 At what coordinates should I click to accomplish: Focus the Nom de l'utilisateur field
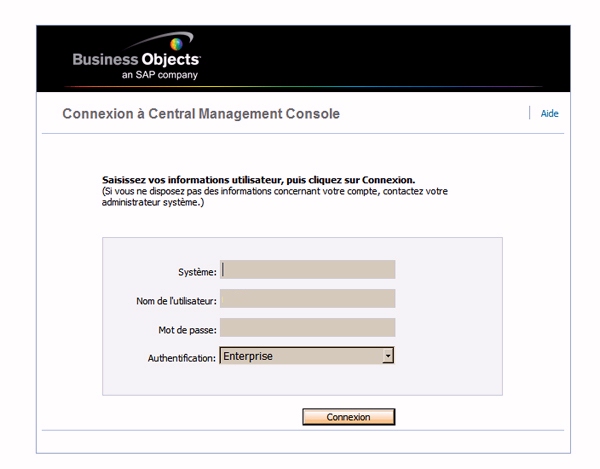pos(308,298)
